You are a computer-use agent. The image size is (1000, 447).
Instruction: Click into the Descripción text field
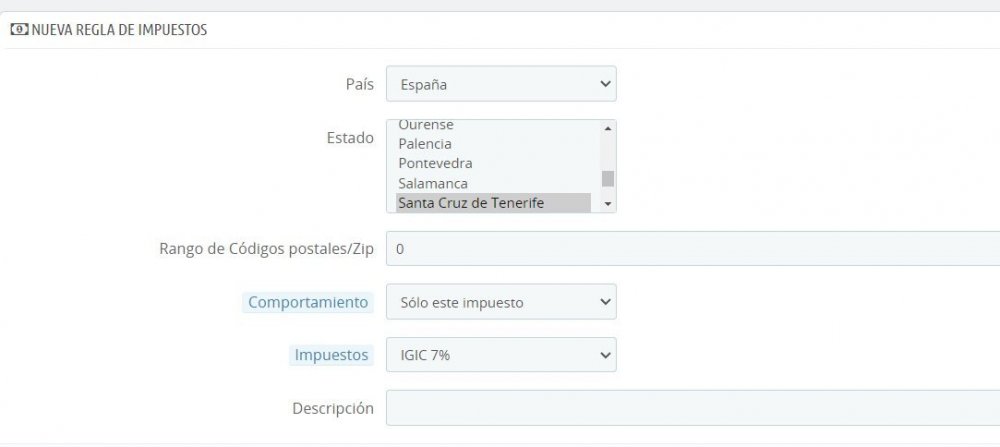click(x=690, y=408)
